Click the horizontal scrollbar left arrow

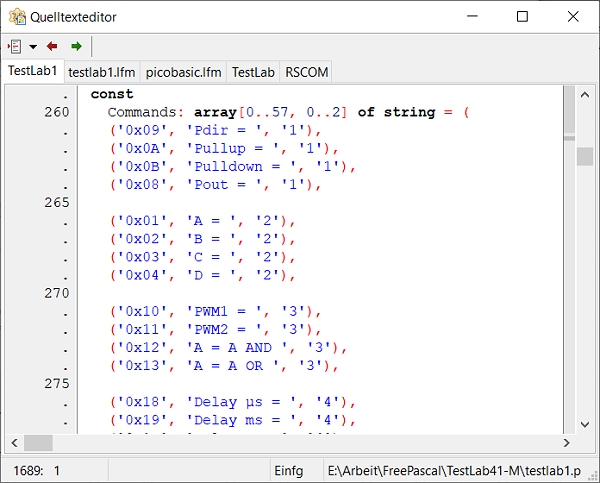15,443
